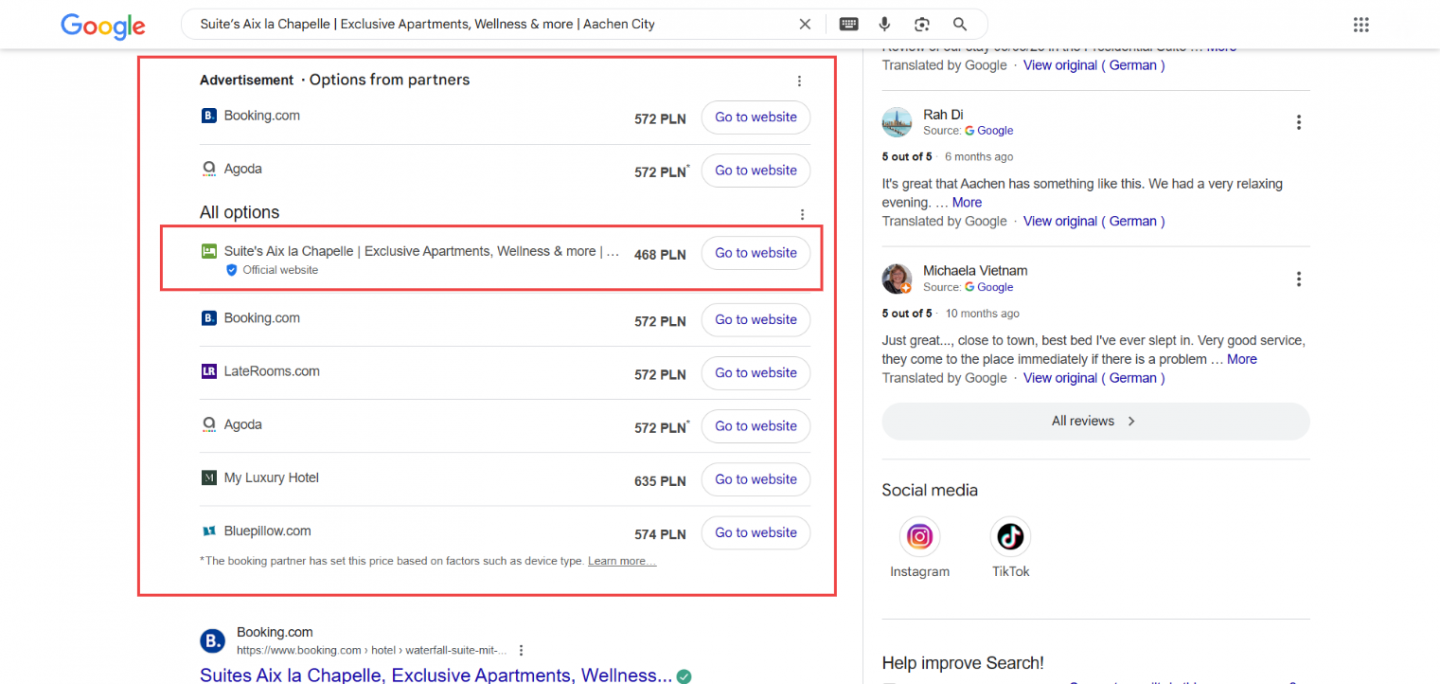Follow the Learn more pricing link

pos(622,561)
